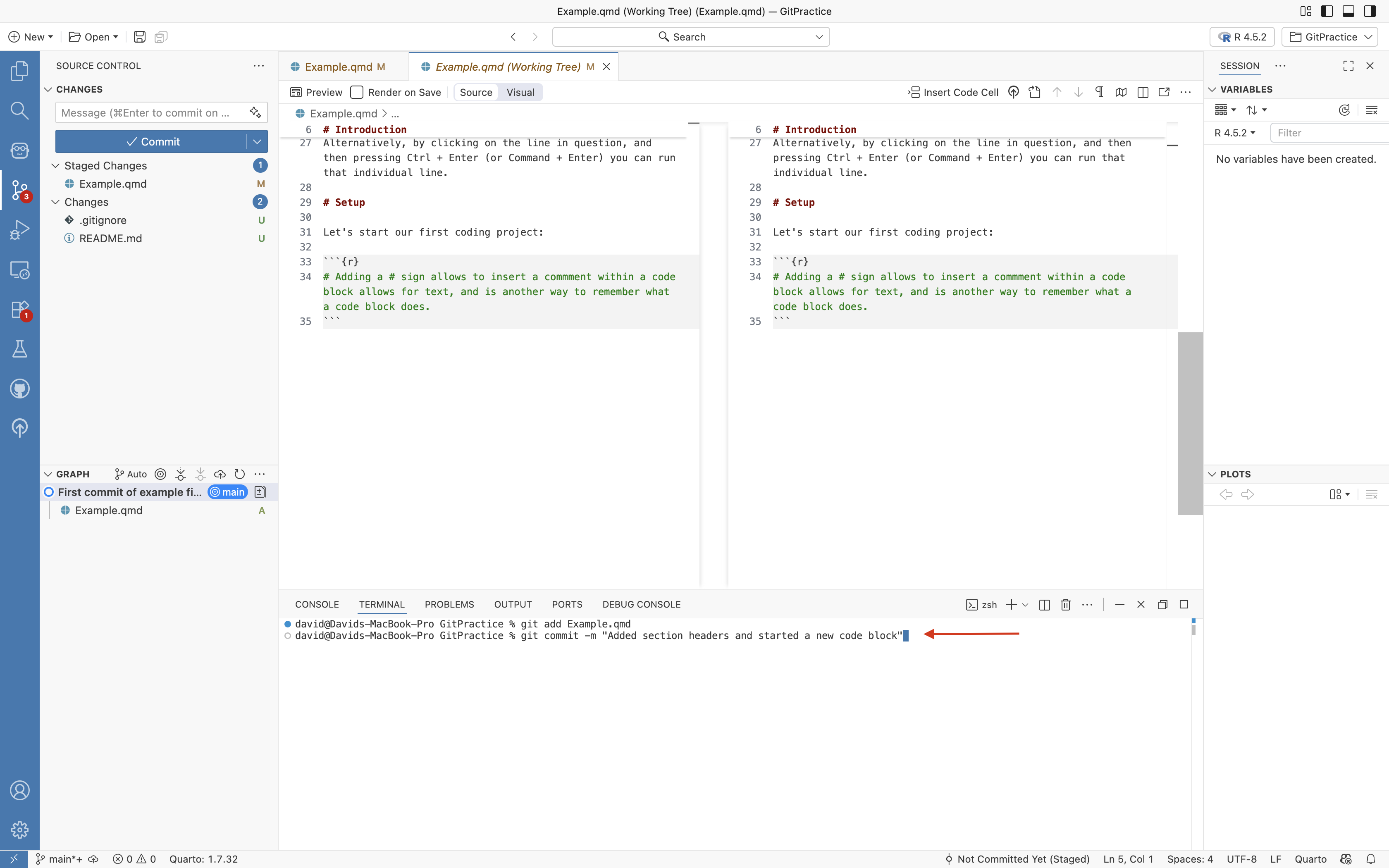
Task: Switch editor to Source mode
Action: tap(476, 93)
